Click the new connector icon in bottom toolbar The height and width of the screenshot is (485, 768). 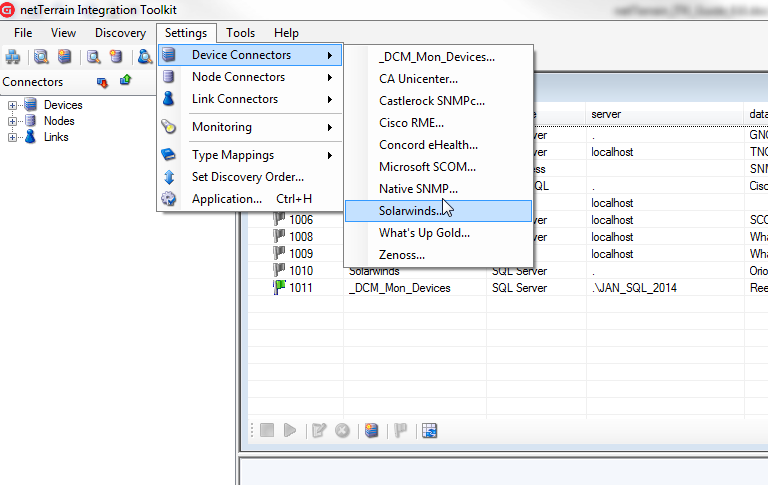point(372,431)
